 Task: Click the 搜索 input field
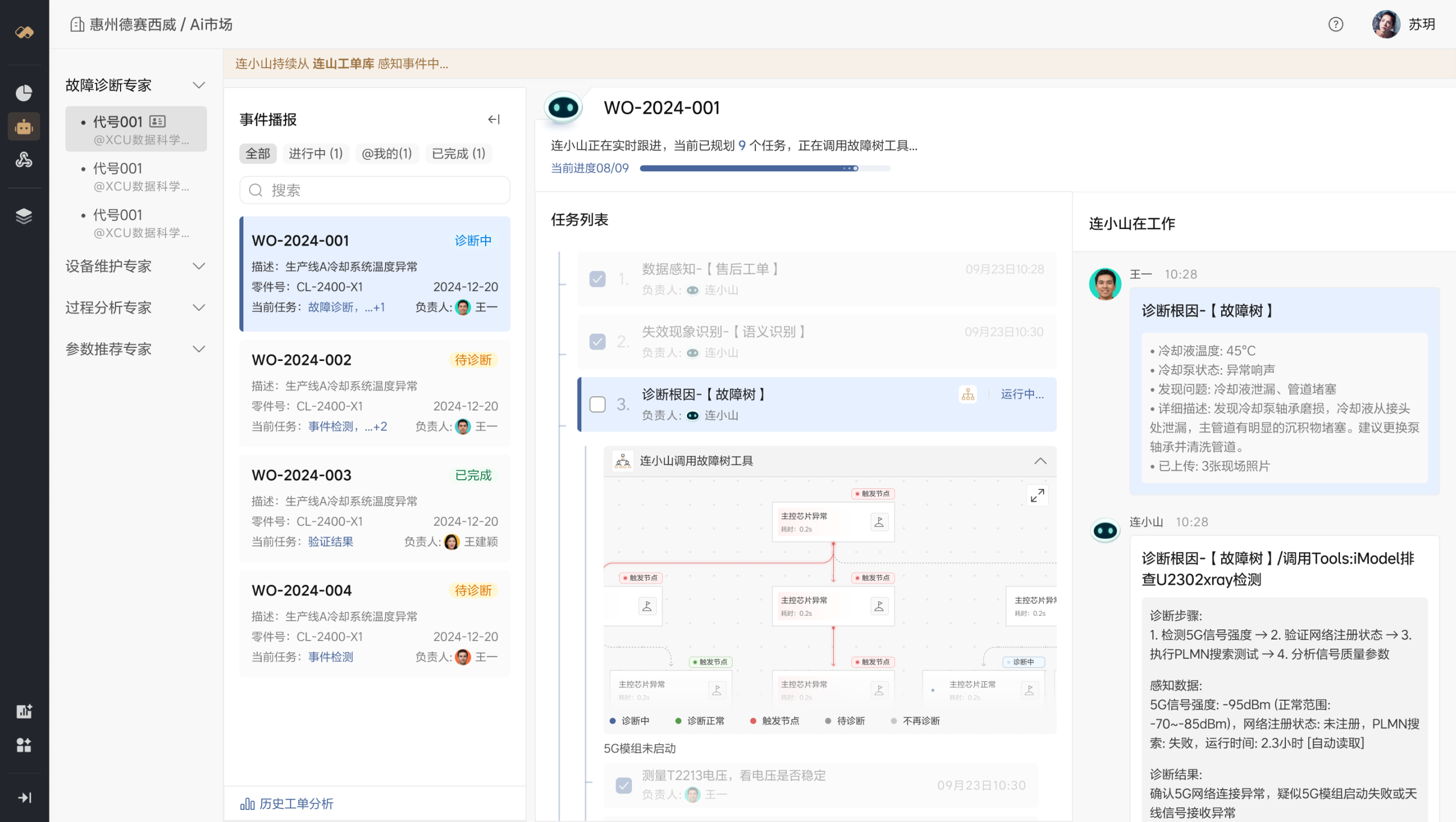click(x=375, y=190)
